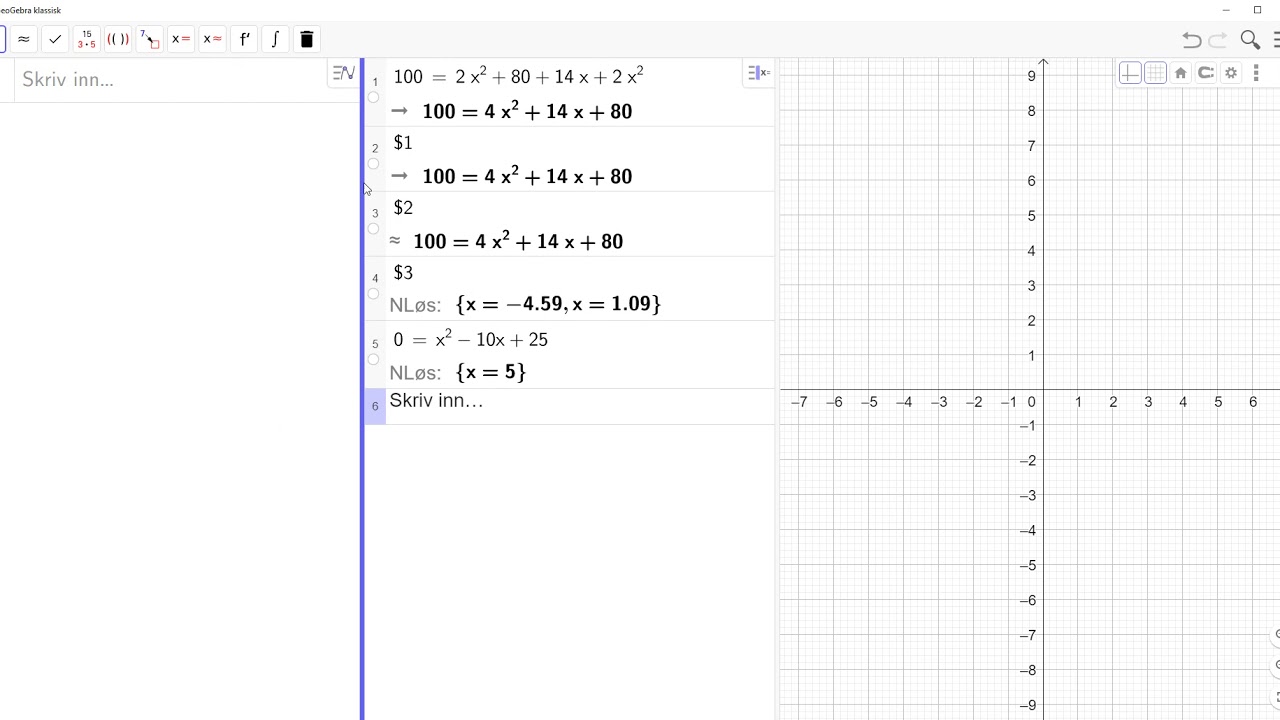The height and width of the screenshot is (720, 1280).
Task: Toggle visibility circle of CAS row 2
Action: [373, 164]
